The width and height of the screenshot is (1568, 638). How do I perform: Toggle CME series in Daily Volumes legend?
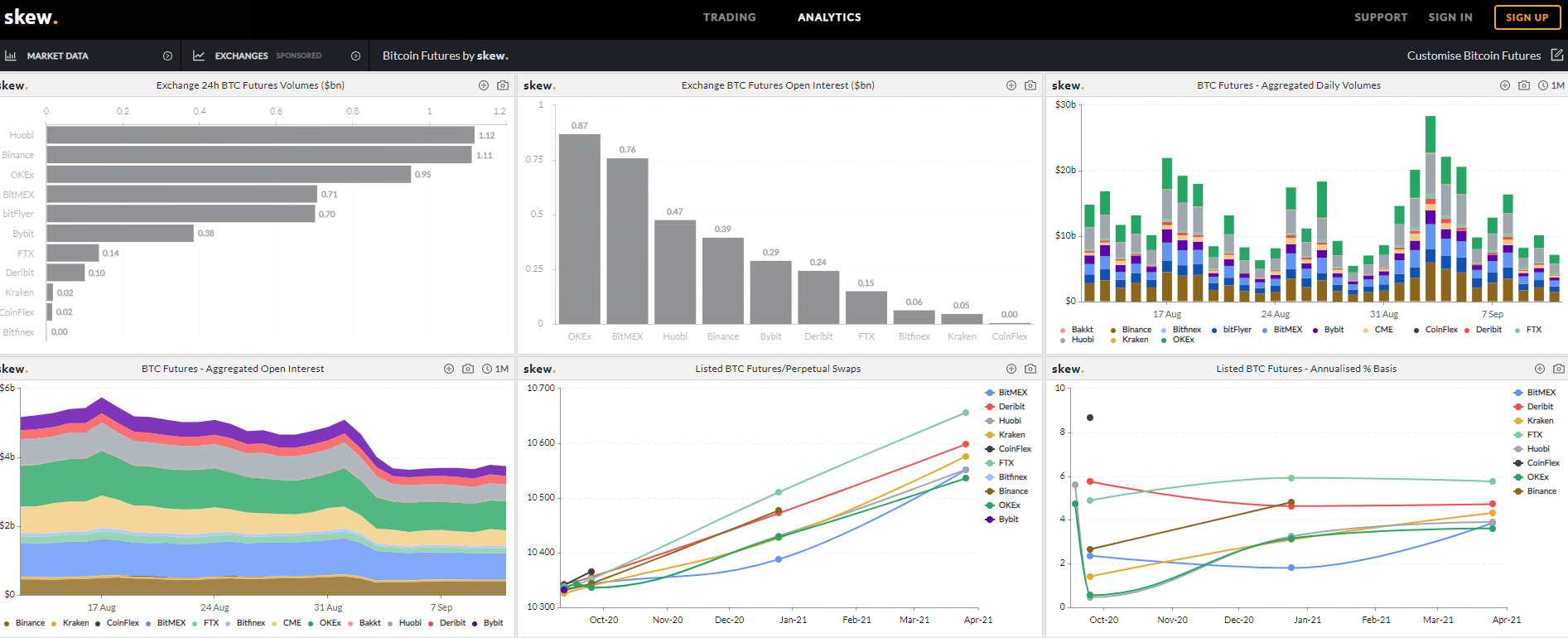click(1378, 330)
